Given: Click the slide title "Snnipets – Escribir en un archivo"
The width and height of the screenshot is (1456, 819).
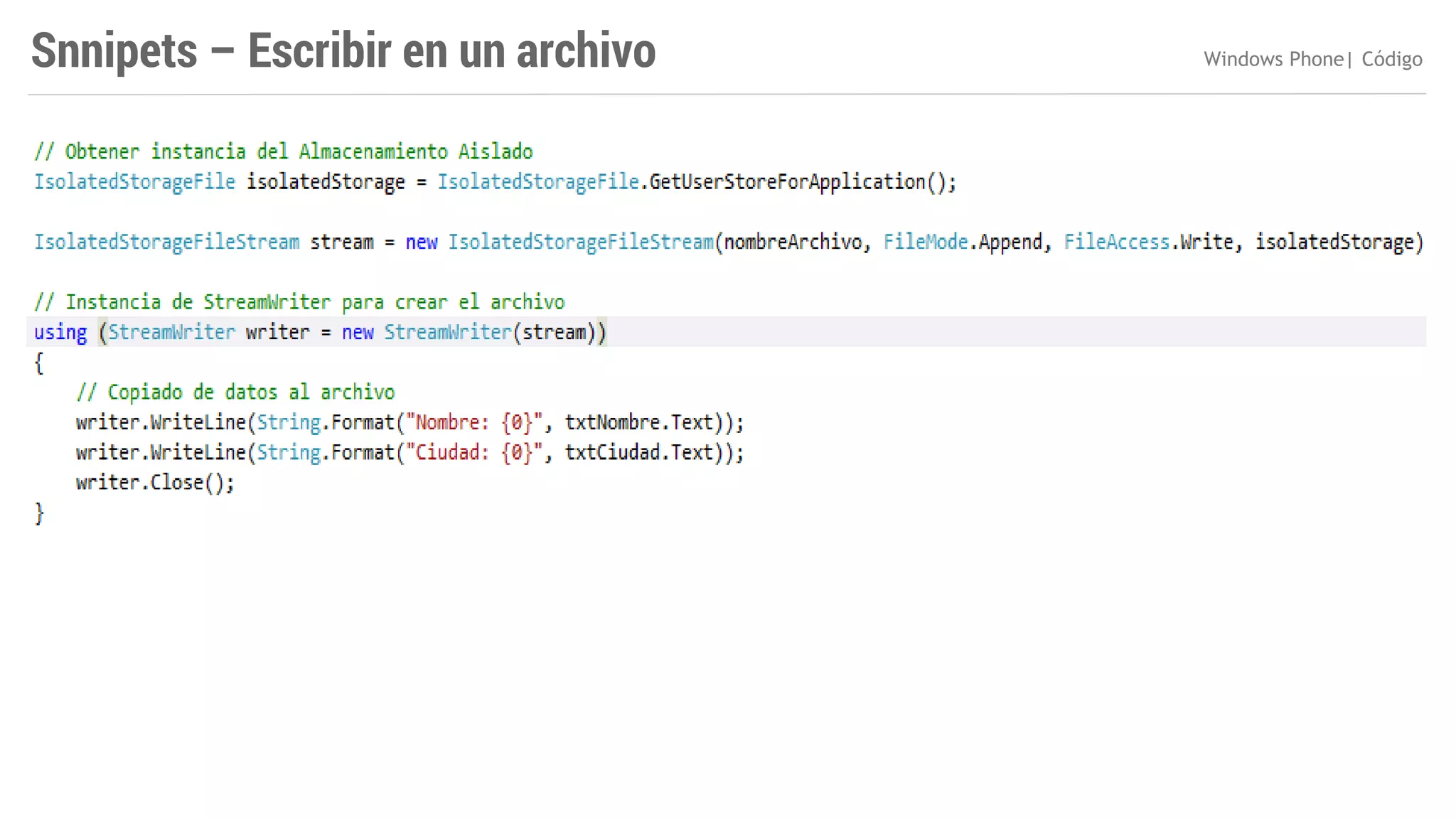Looking at the screenshot, I should (x=343, y=50).
